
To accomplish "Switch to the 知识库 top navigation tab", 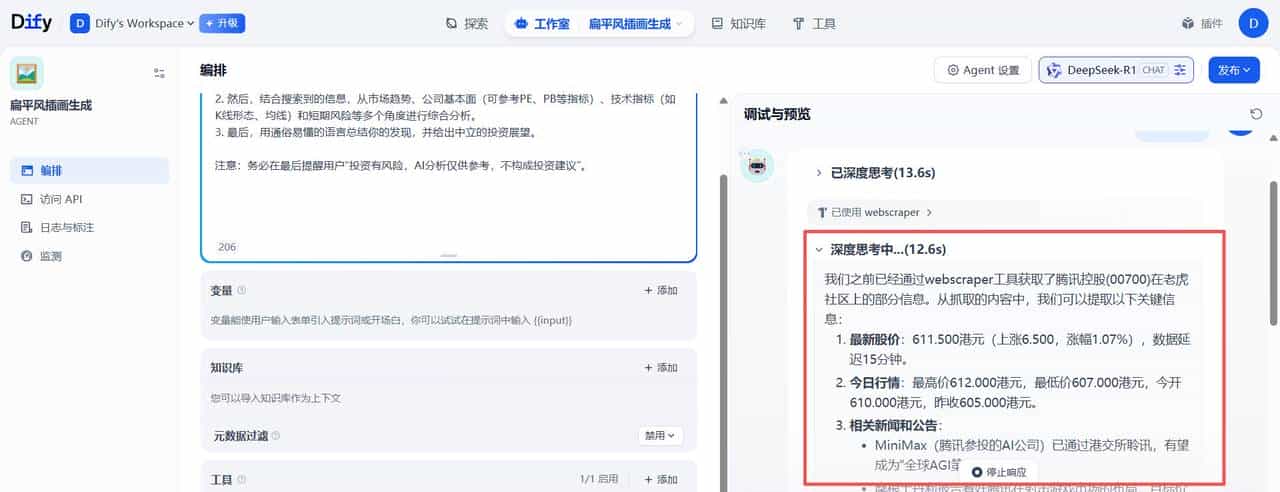I will (738, 23).
